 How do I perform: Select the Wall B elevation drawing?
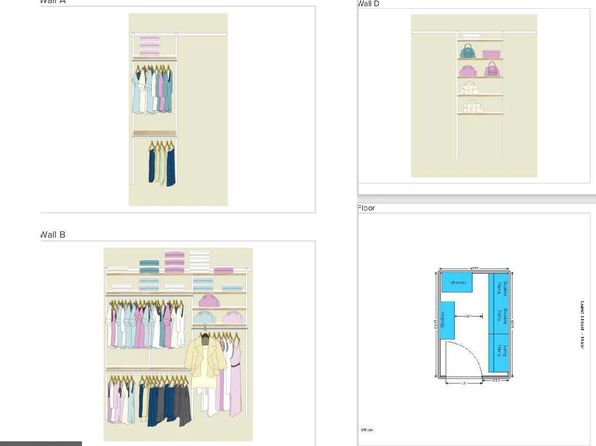pyautogui.click(x=178, y=344)
